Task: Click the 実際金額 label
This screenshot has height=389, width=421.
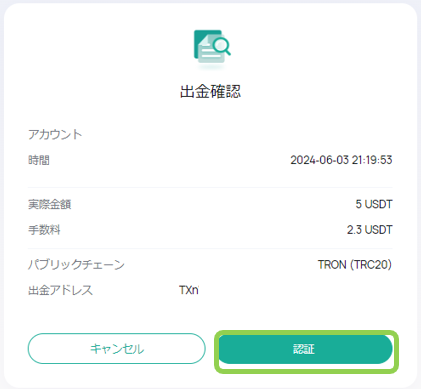Action: (x=49, y=204)
